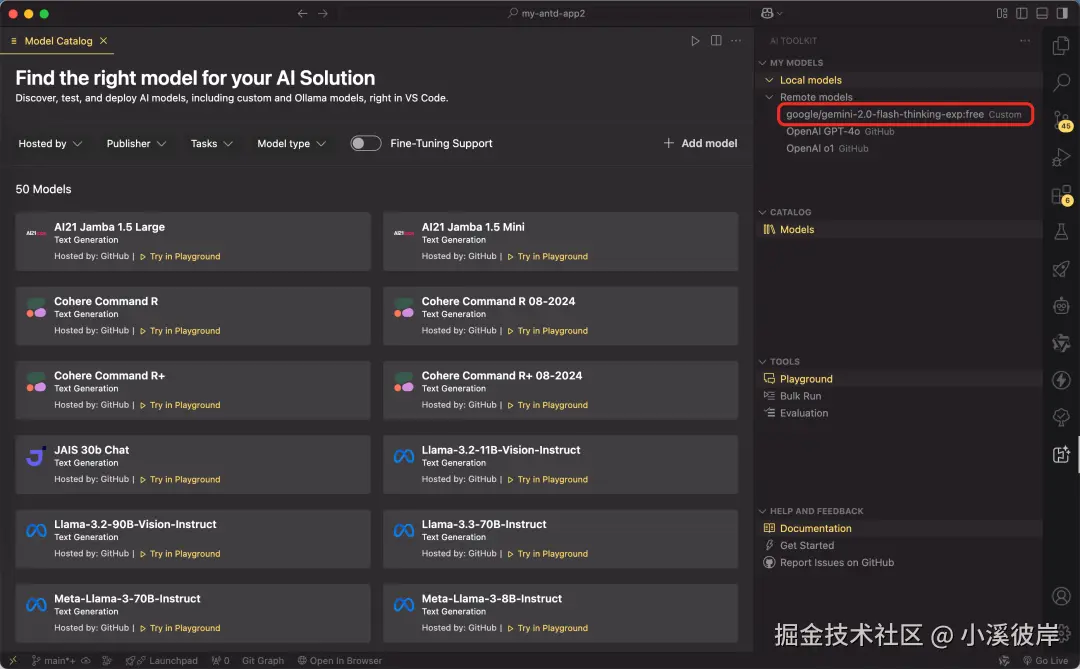Open the Testing flask icon
The width and height of the screenshot is (1080, 669).
(1061, 231)
